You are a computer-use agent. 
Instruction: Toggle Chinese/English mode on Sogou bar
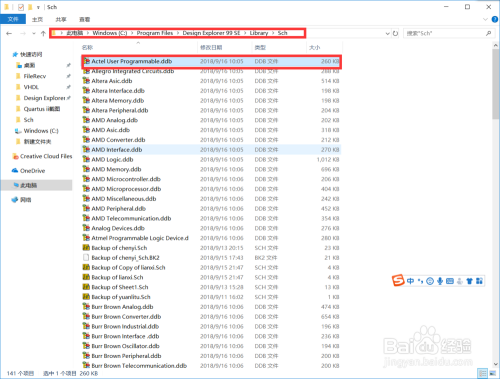coord(410,281)
